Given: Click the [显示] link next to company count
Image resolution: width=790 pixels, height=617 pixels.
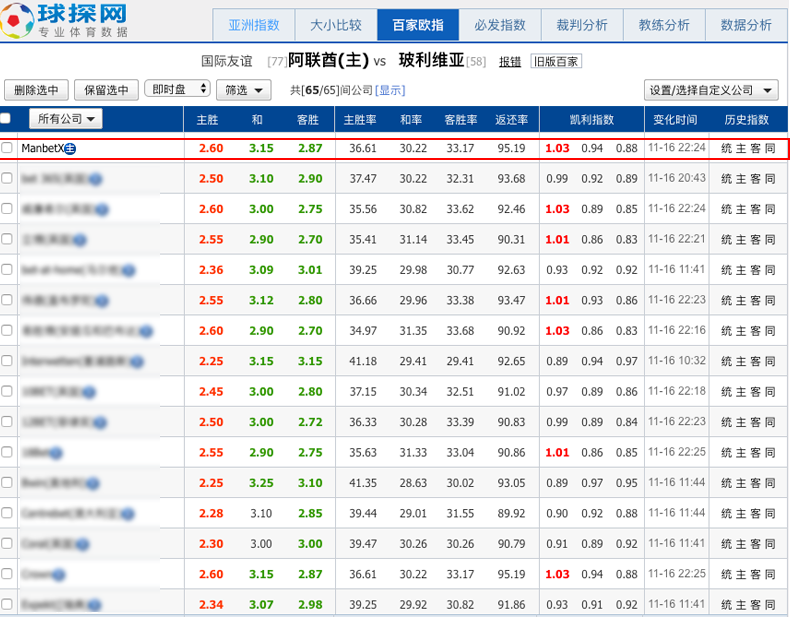Looking at the screenshot, I should click(x=390, y=90).
